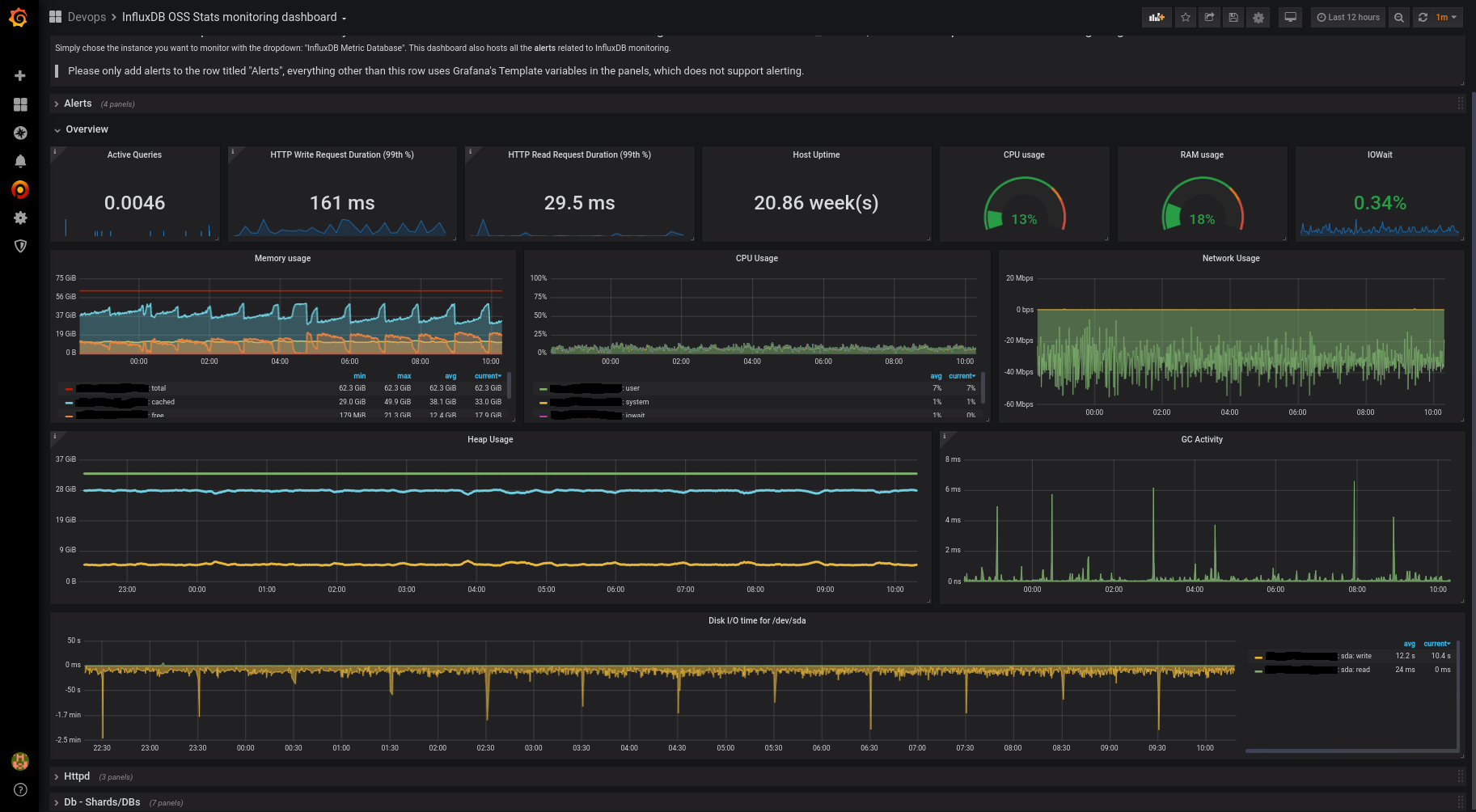This screenshot has width=1476, height=812.
Task: Open the Server Admin shield icon
Action: click(x=20, y=246)
